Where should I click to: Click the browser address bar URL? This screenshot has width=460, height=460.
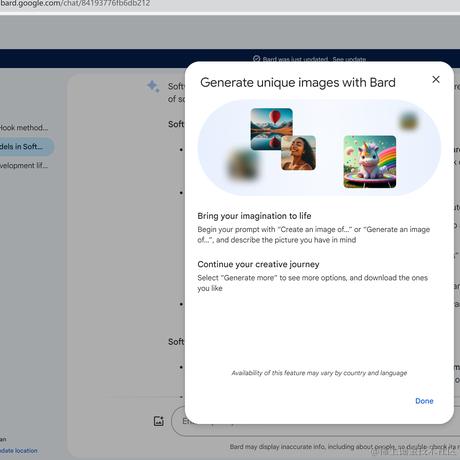point(75,3)
